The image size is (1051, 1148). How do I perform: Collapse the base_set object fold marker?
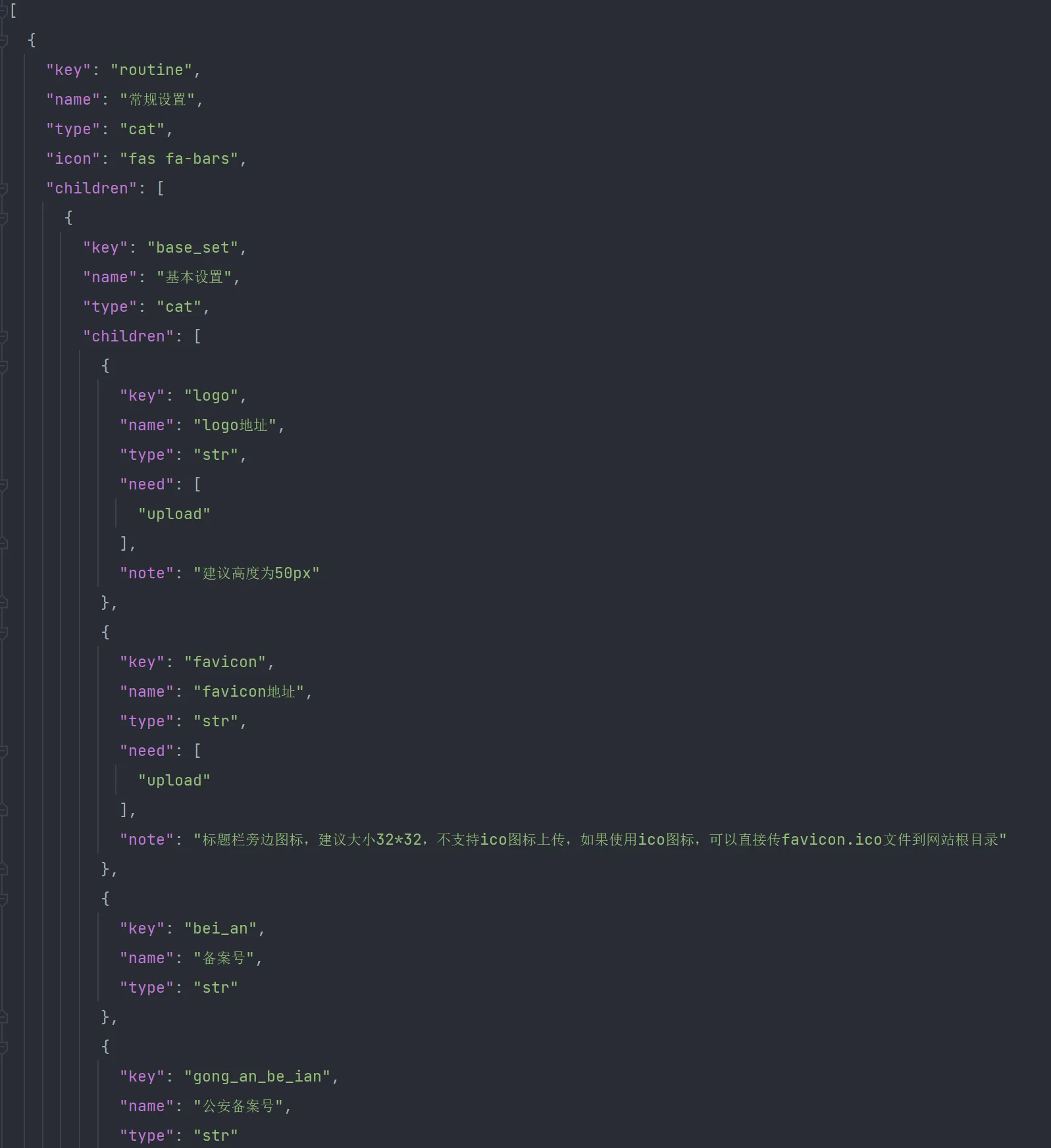click(3, 218)
